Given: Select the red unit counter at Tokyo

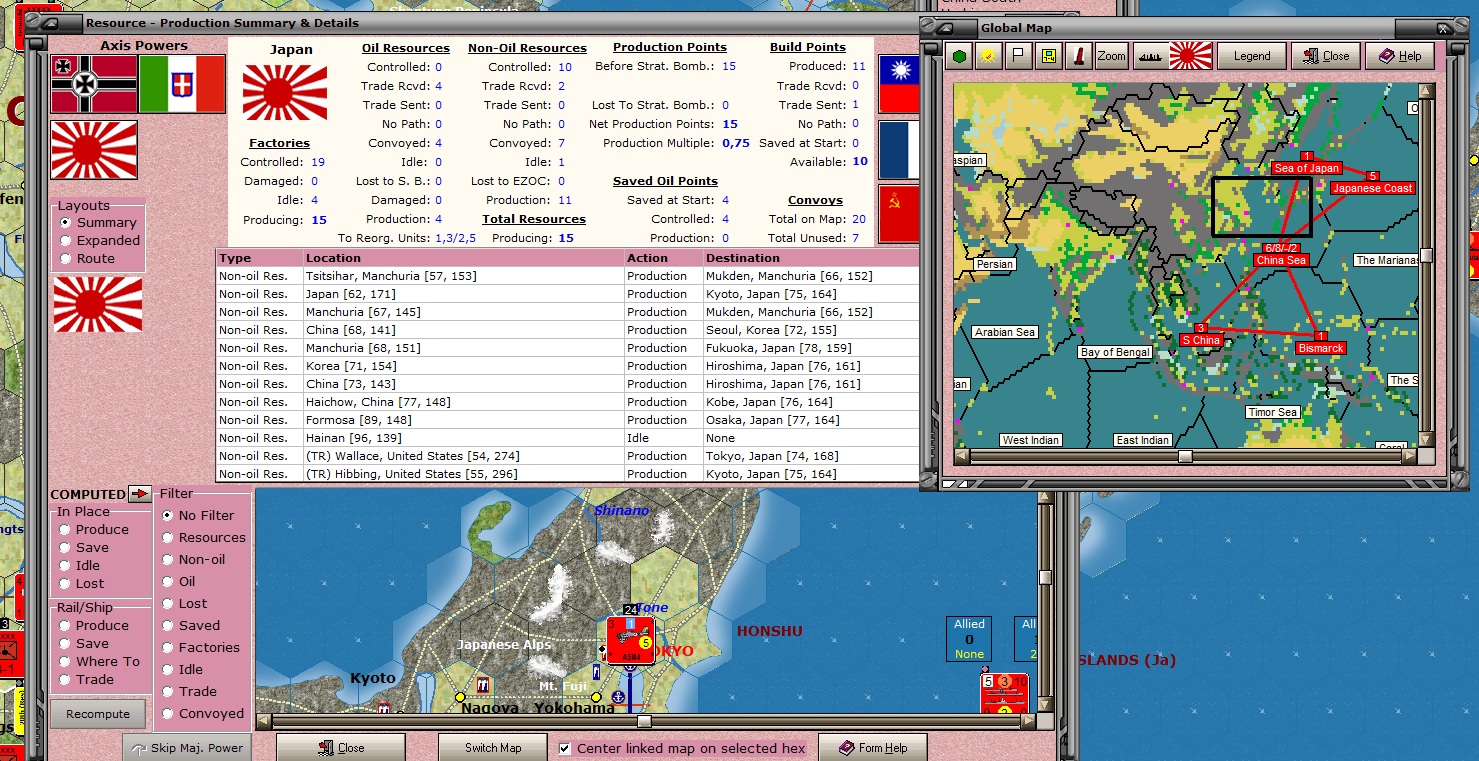Looking at the screenshot, I should click(x=631, y=641).
